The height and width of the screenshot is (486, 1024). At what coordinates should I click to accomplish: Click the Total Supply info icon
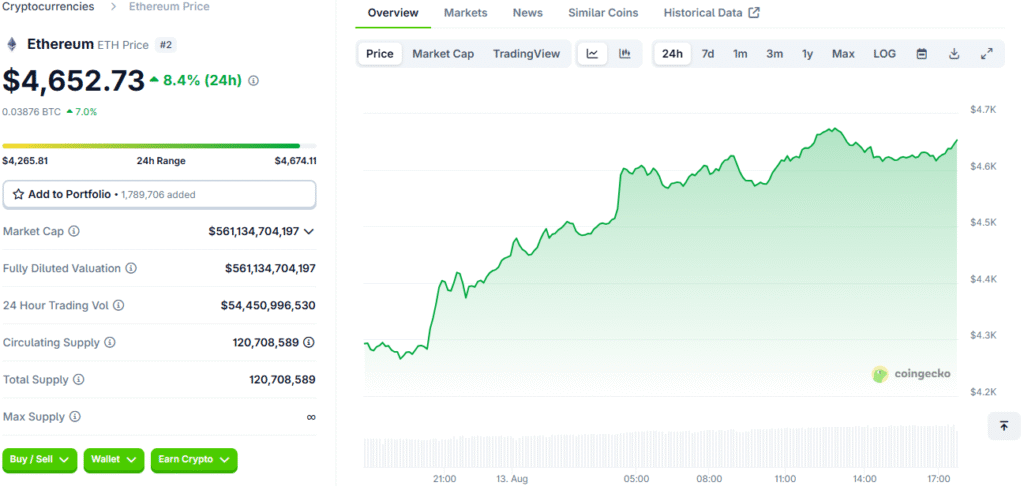pos(78,380)
